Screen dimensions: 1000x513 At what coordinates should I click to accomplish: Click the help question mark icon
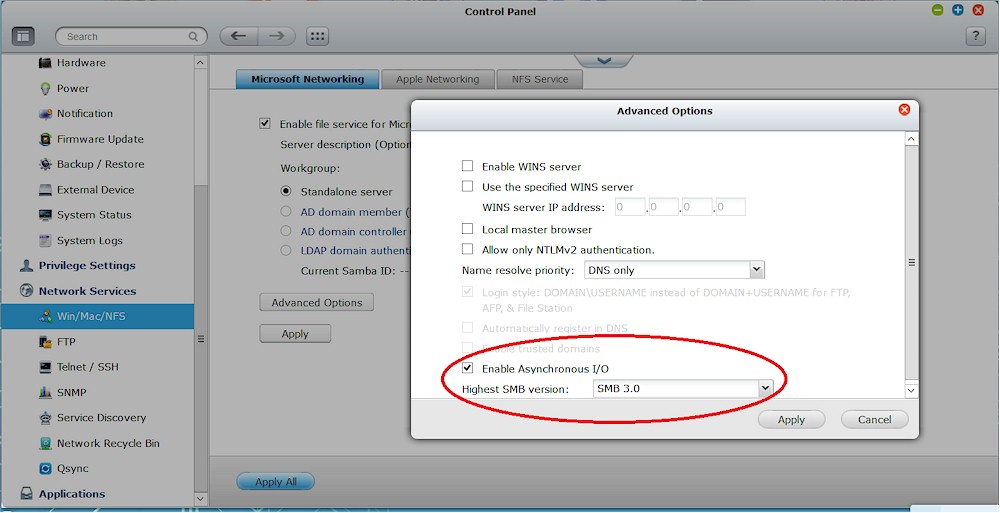(x=976, y=36)
